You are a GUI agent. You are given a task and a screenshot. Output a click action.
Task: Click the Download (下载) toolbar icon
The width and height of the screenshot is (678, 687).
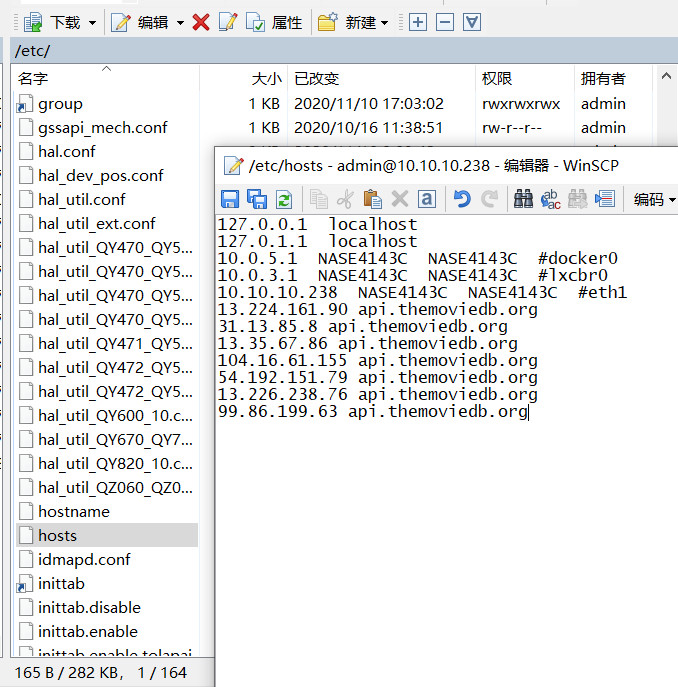point(33,22)
